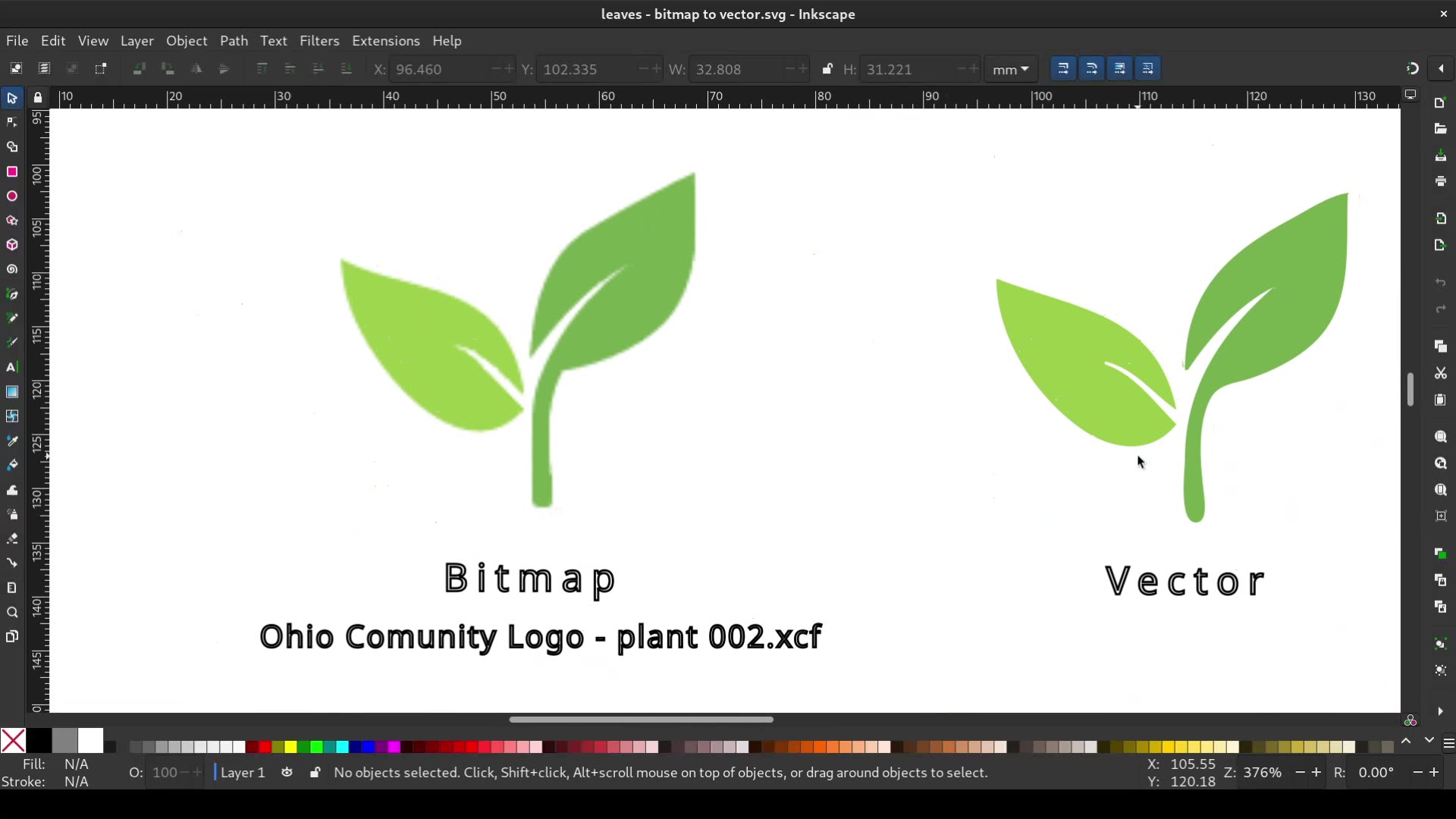Open the units dropdown showing mm

point(1012,69)
